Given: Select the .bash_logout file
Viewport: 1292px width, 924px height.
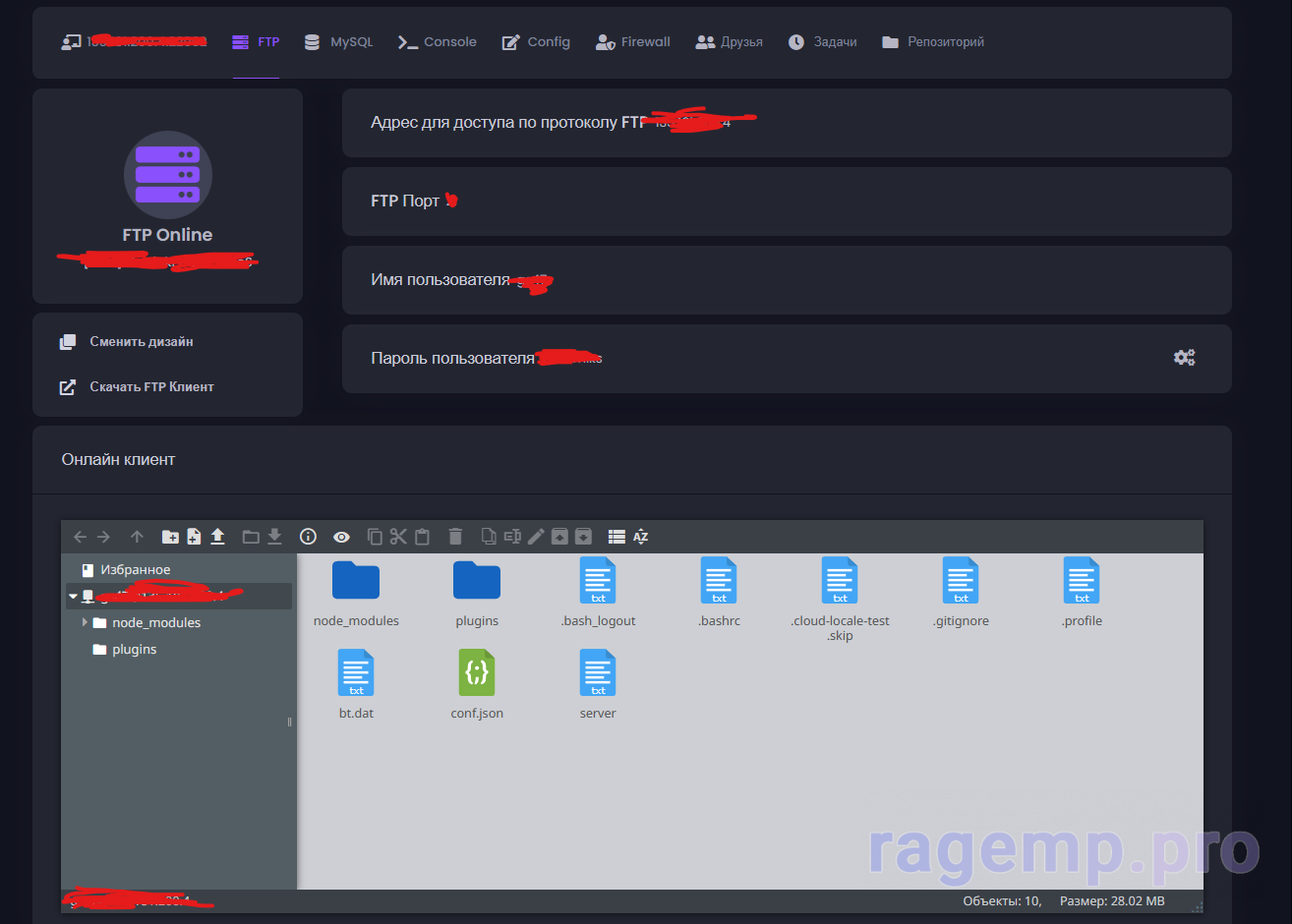Looking at the screenshot, I should 598,593.
